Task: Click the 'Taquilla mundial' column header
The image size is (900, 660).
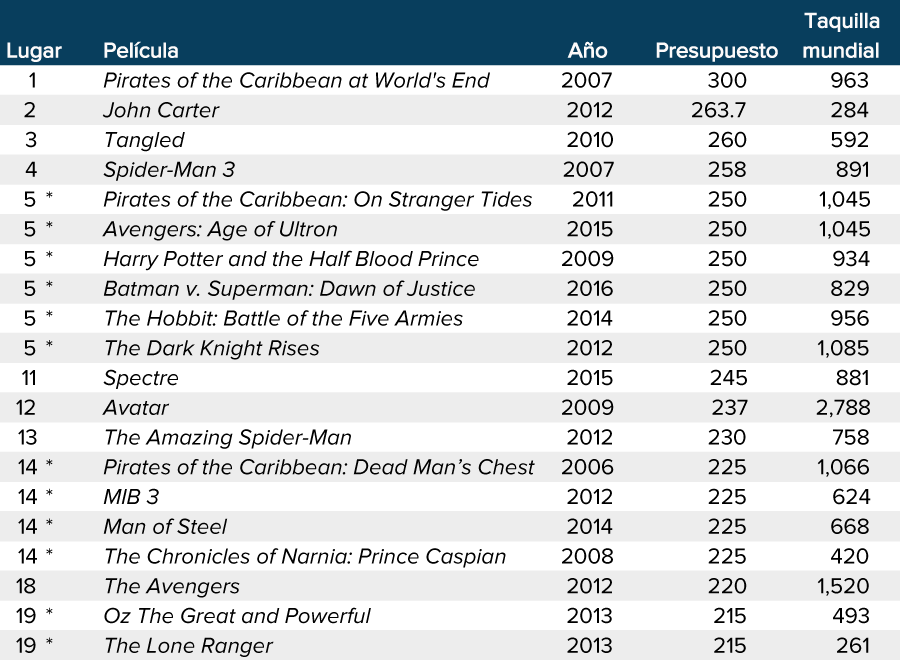Action: tap(841, 36)
